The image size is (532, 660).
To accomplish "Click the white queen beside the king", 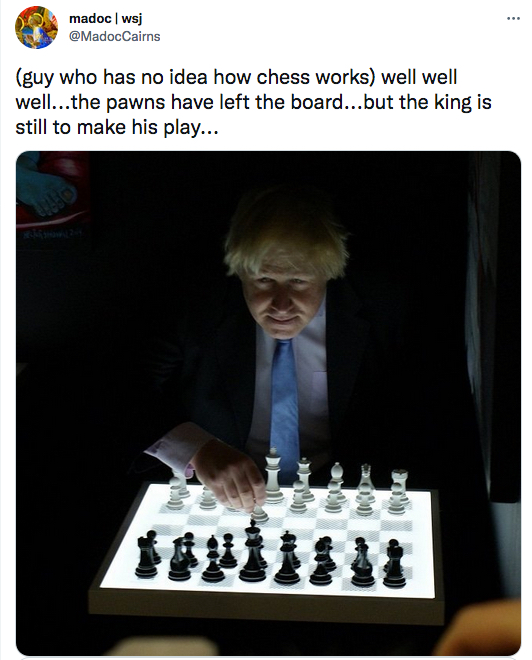I will 304,479.
